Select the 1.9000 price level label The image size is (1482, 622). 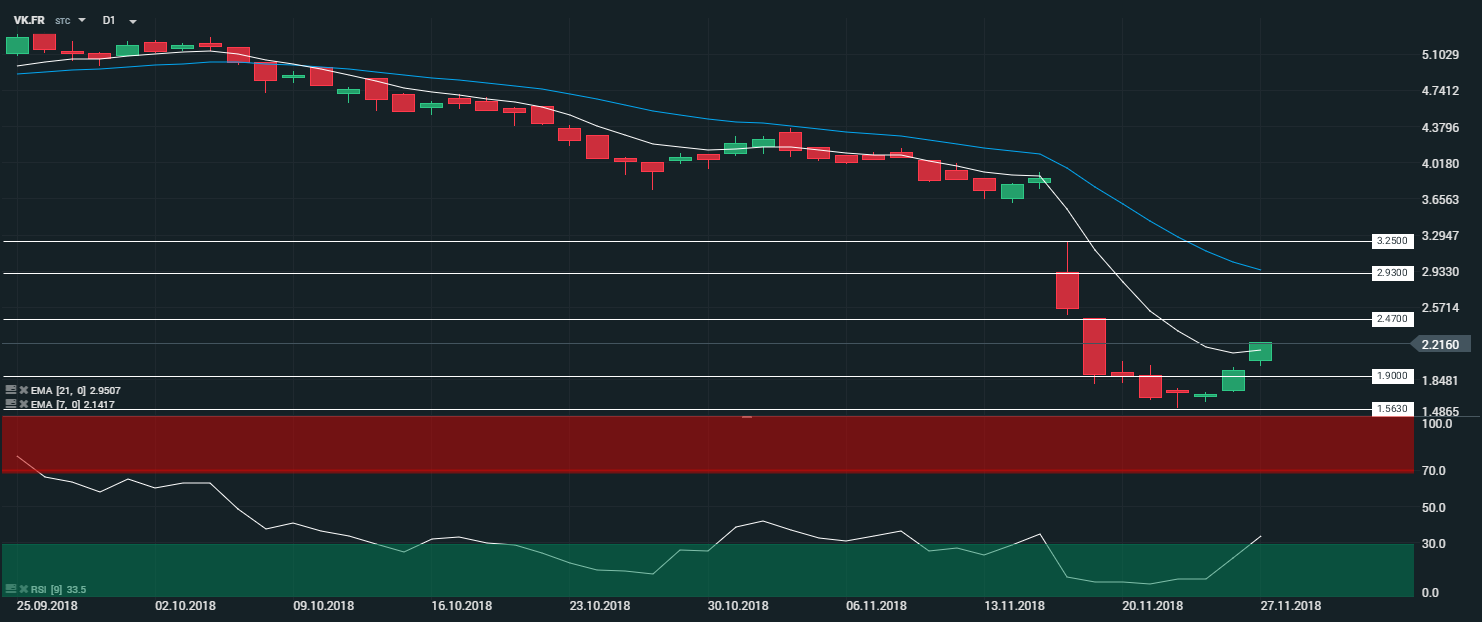tap(1391, 376)
